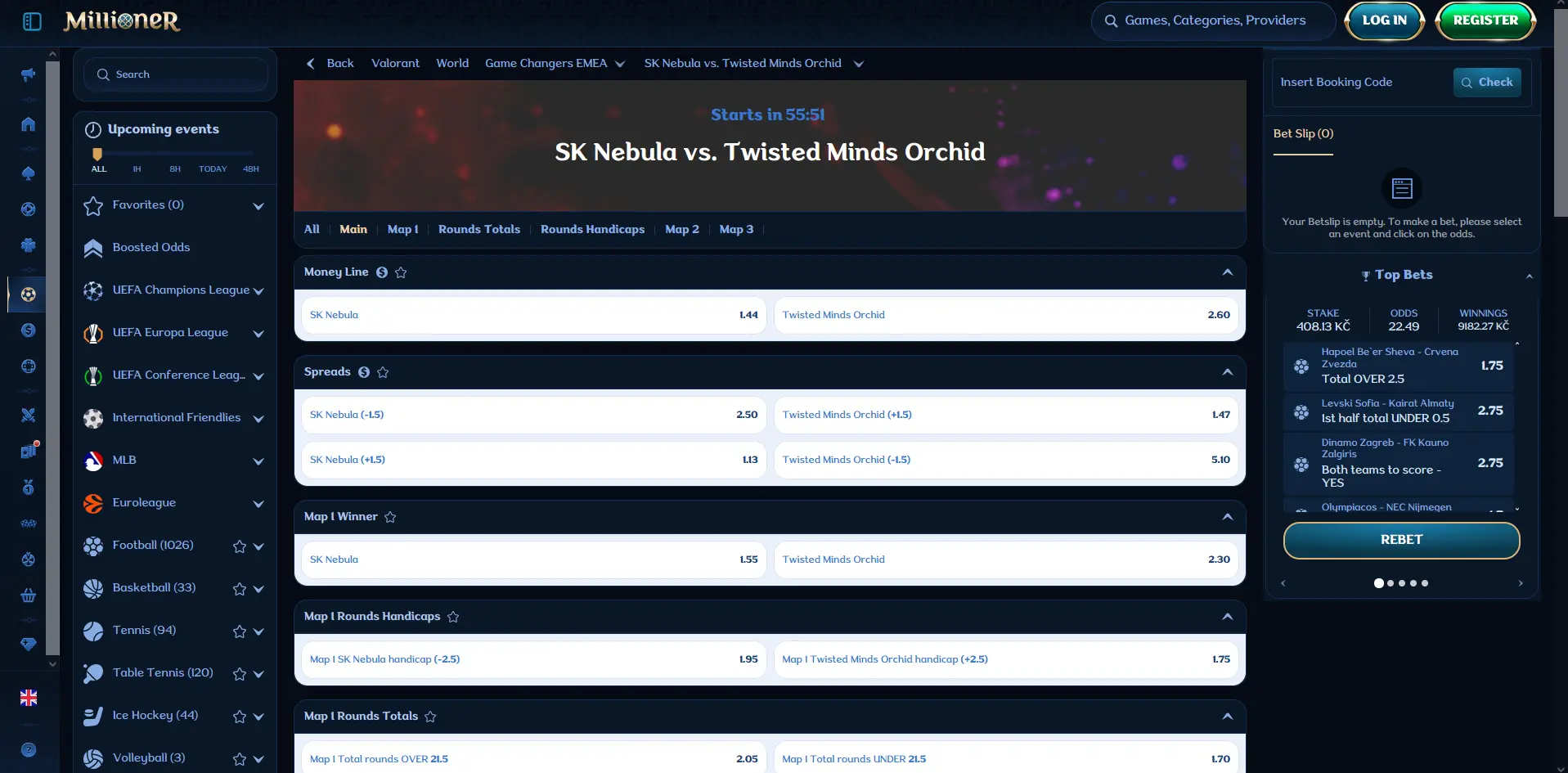
Task: Expand the UEFA Europa League chevron
Action: coord(258,334)
